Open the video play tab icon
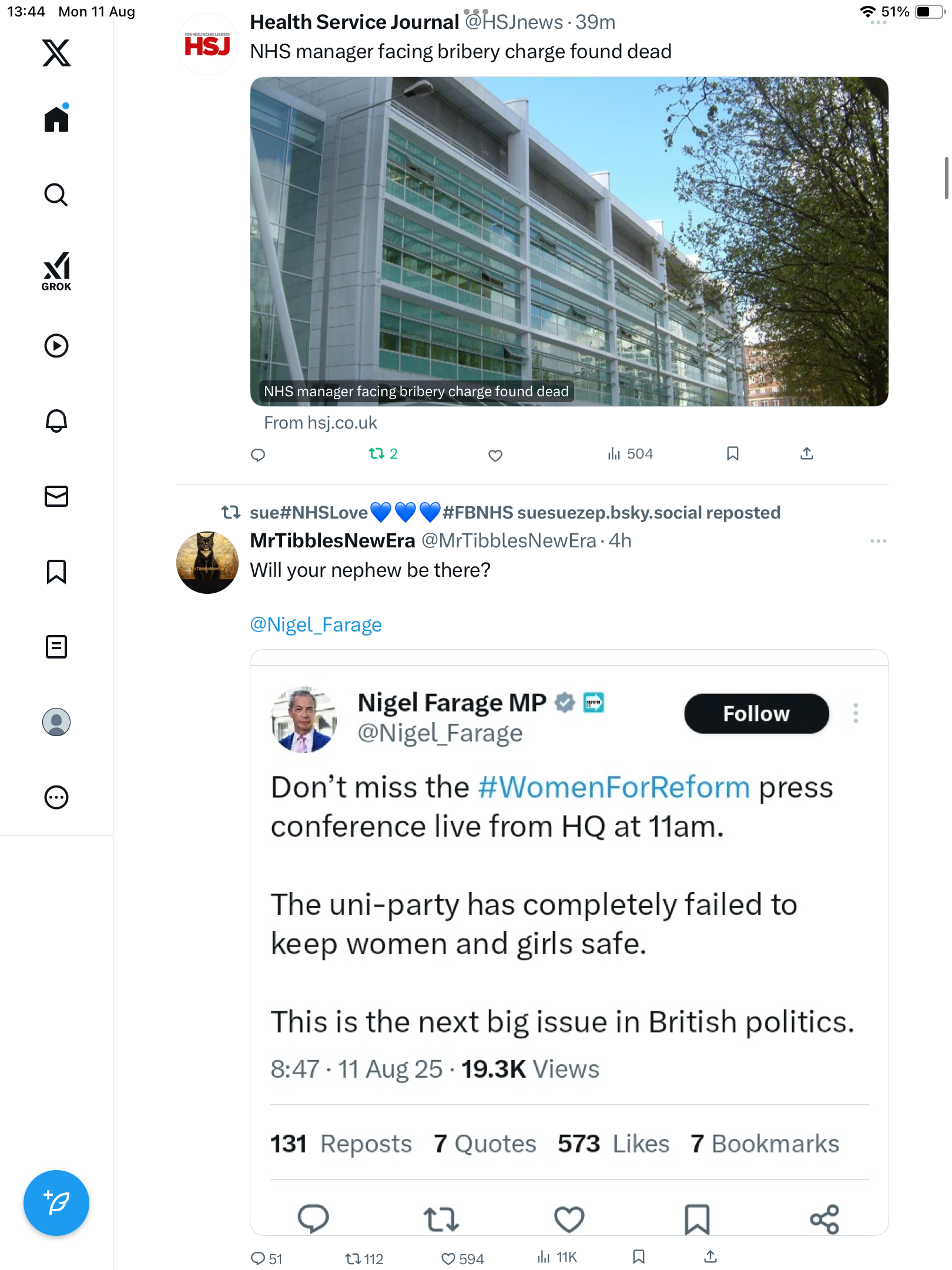 (x=56, y=346)
